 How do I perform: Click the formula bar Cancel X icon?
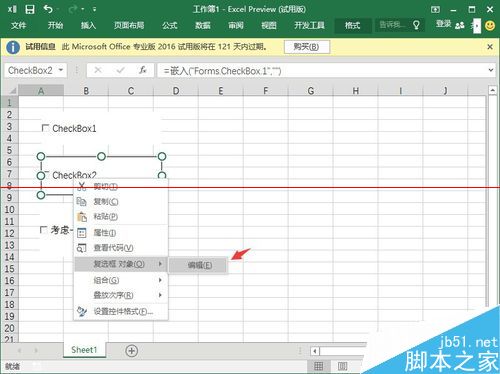click(98, 70)
